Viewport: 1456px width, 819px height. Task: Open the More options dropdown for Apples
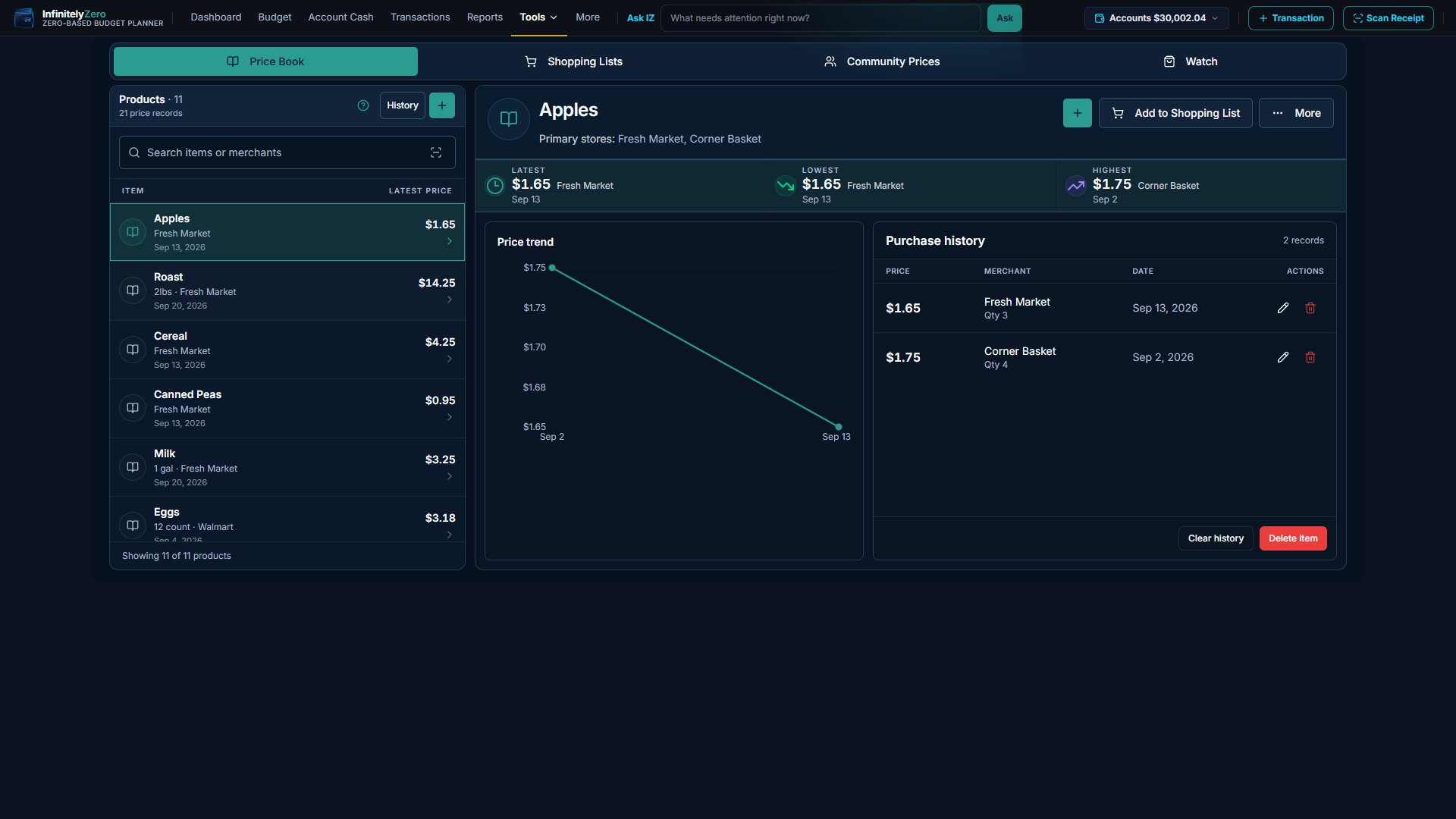1296,113
